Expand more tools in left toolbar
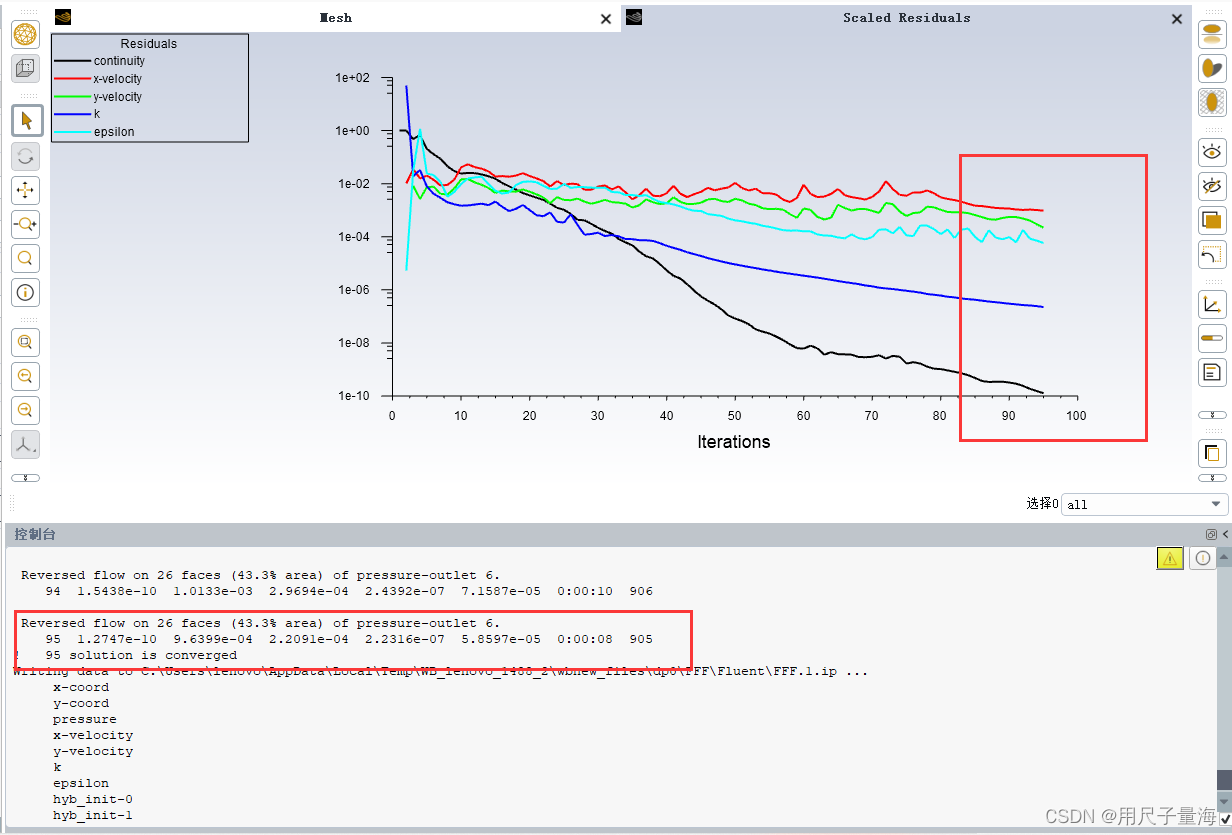Screen dimensions: 1232x835 click(x=26, y=478)
